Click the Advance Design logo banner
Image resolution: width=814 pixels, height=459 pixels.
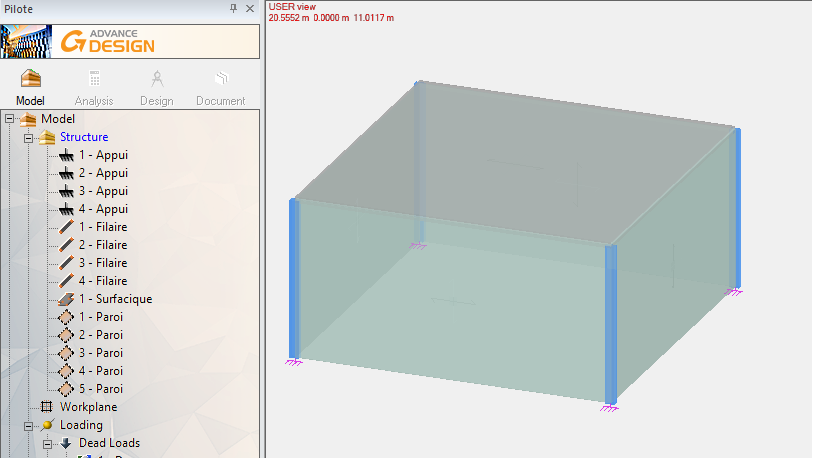pyautogui.click(x=130, y=42)
